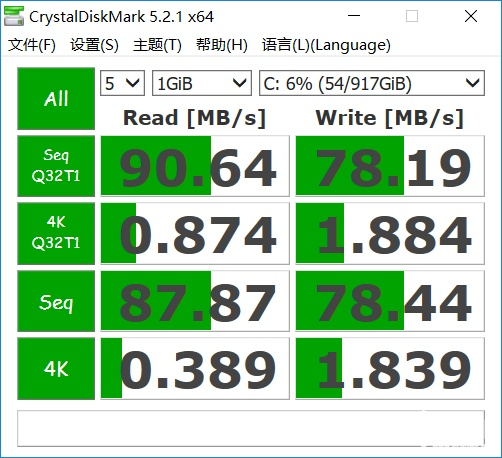Start the Seq benchmark test
Screen dimensions: 502x458
pyautogui.click(x=56, y=301)
